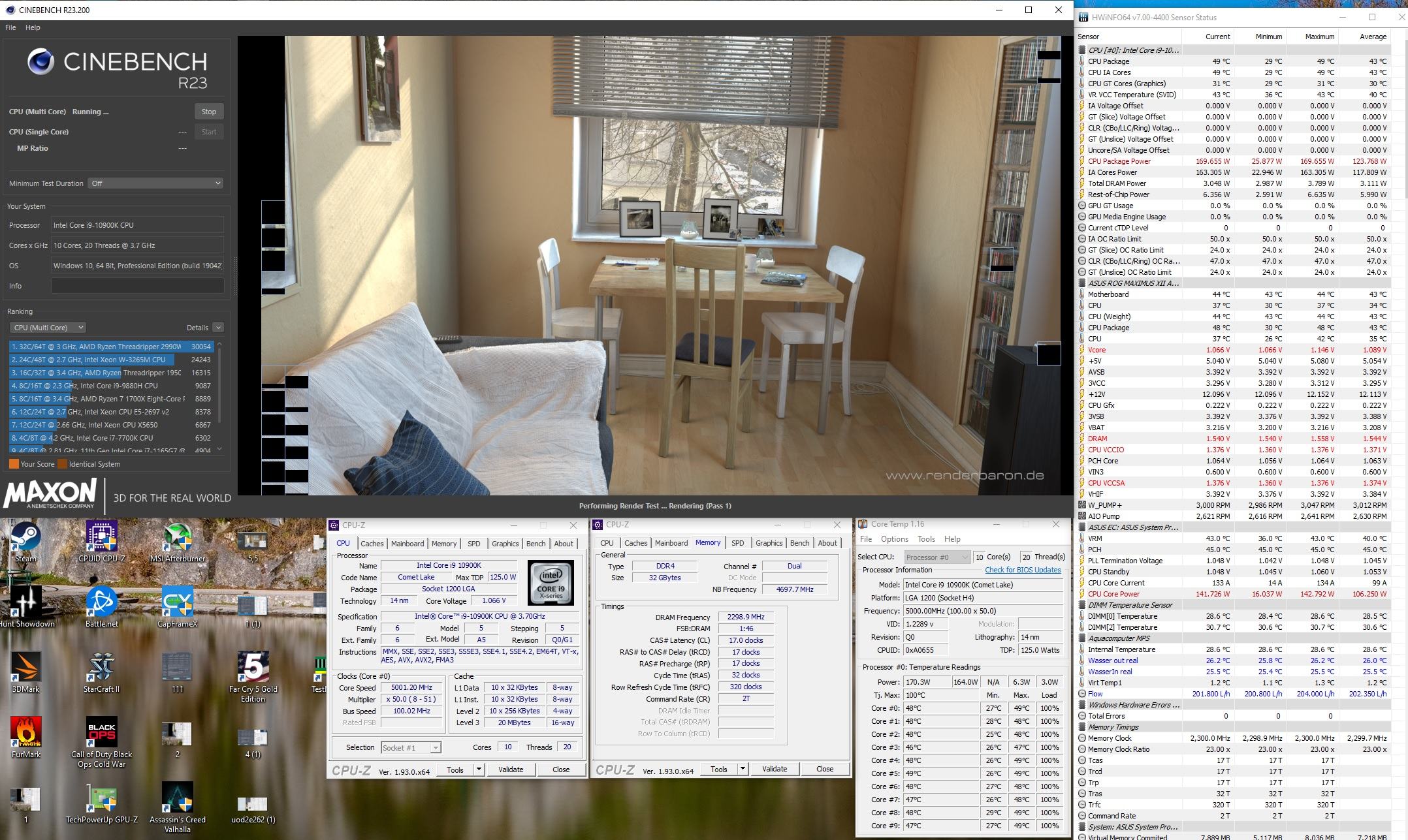
Task: Collapse the ASUS ROG MAXIMUS XII sensor group
Action: coord(1083,283)
